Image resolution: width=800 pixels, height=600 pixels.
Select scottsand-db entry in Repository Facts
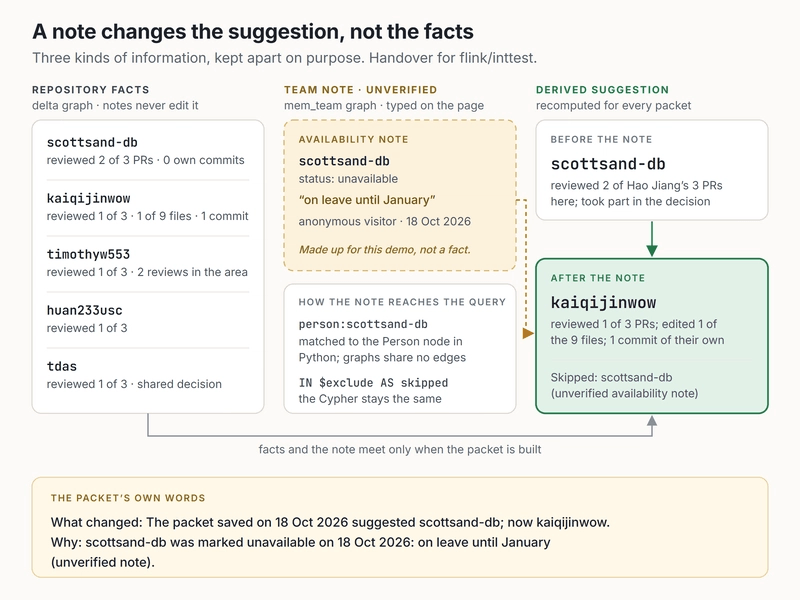[x=148, y=151]
